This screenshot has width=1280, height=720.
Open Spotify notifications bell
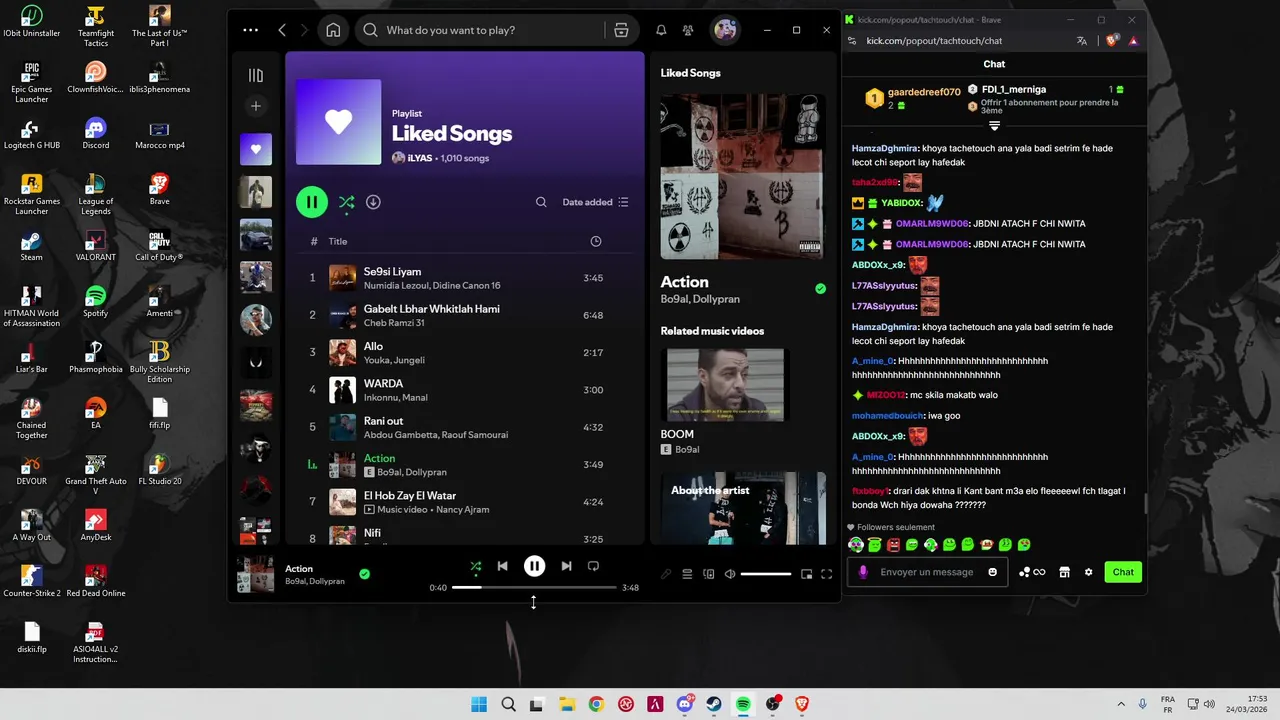click(x=661, y=30)
